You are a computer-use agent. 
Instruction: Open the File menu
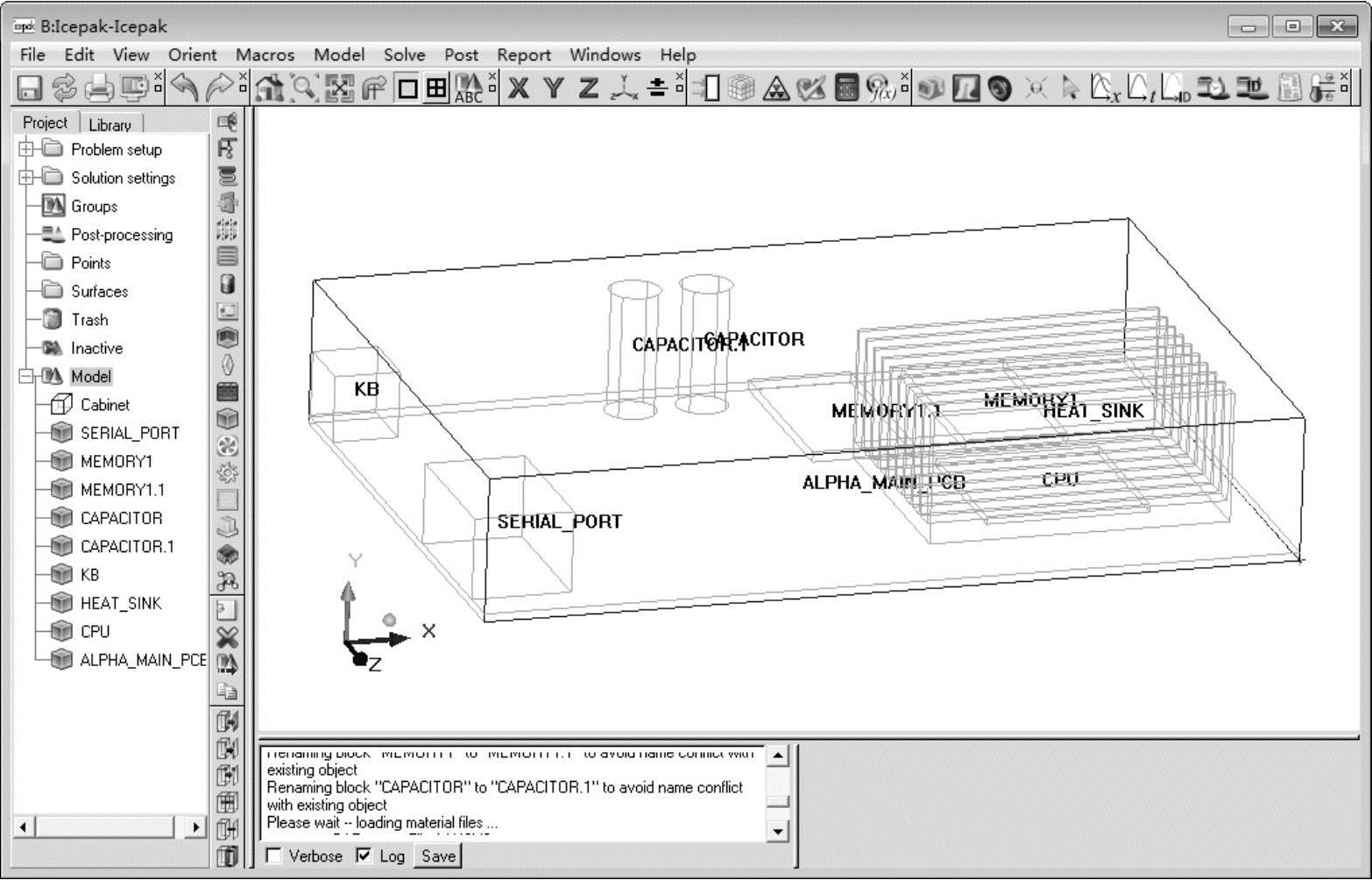pyautogui.click(x=32, y=54)
